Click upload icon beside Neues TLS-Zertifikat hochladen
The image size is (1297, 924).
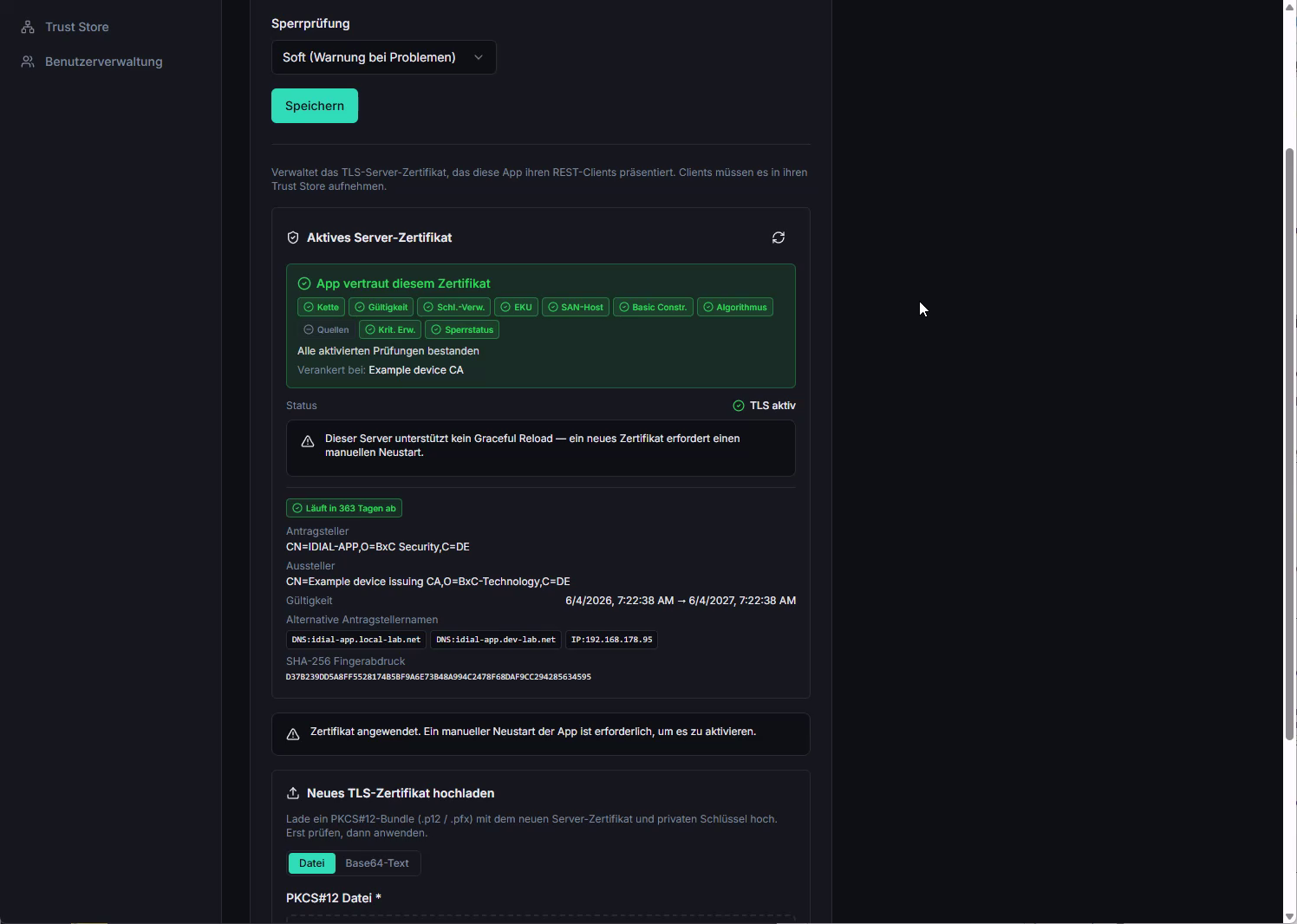click(x=293, y=793)
